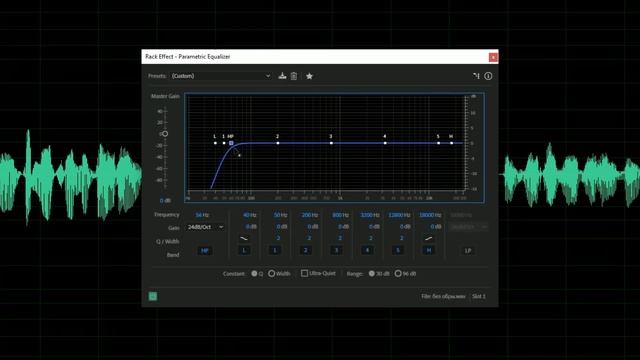Screen dimensions: 640x360
Task: Click the L control point on the graph
Action: (216, 143)
